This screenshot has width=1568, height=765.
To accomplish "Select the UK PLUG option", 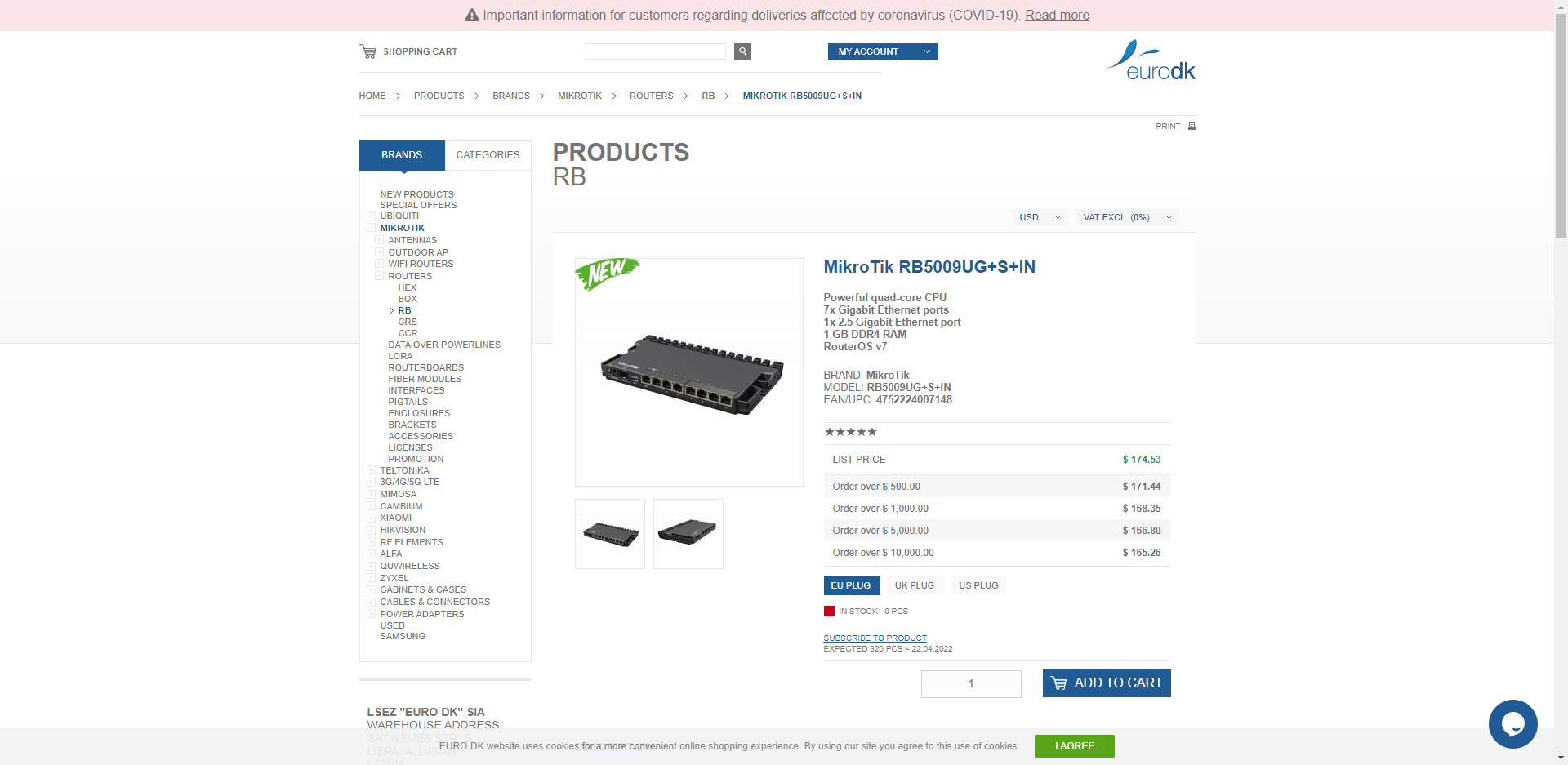I will coord(914,585).
